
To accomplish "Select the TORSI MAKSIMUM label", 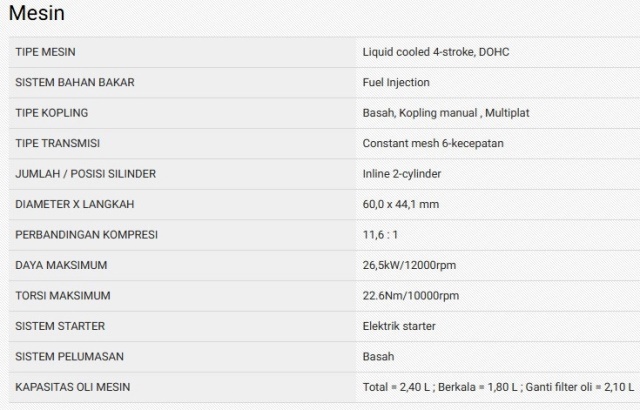I will tap(63, 296).
